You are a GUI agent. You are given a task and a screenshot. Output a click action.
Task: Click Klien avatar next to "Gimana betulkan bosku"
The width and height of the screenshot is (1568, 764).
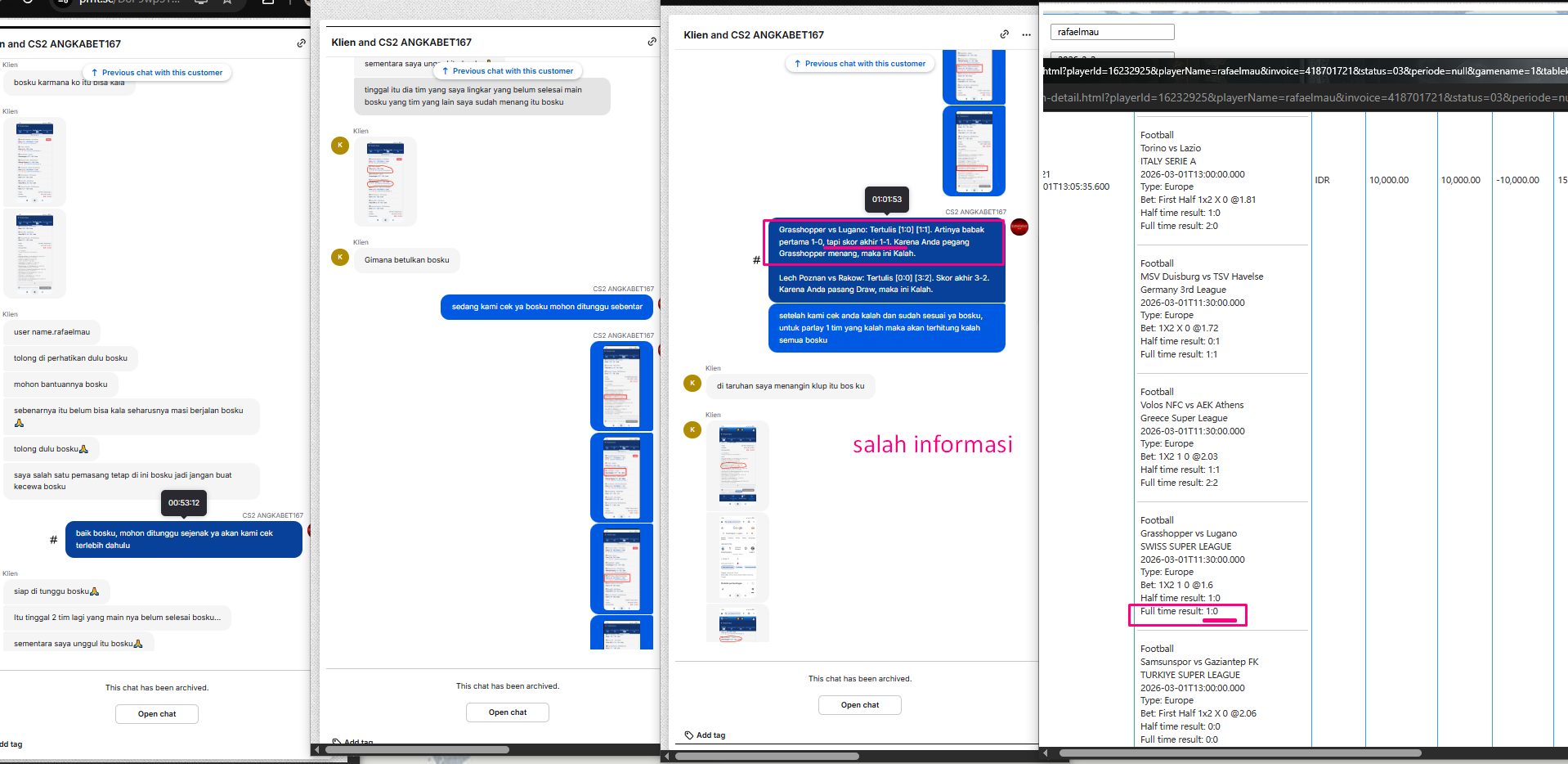point(340,258)
